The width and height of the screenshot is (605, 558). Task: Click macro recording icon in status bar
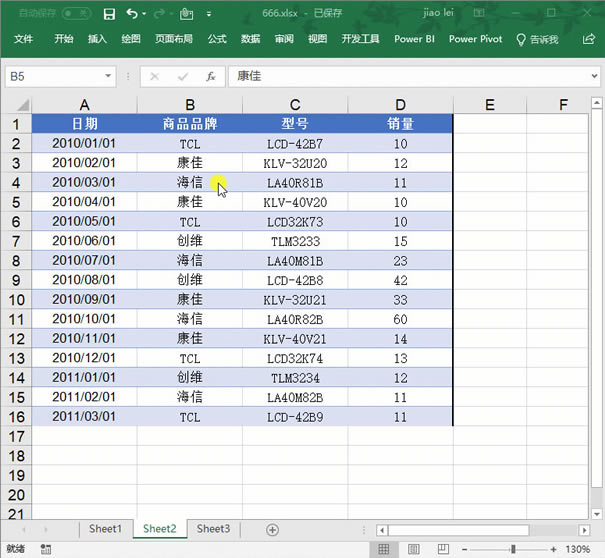click(x=46, y=549)
